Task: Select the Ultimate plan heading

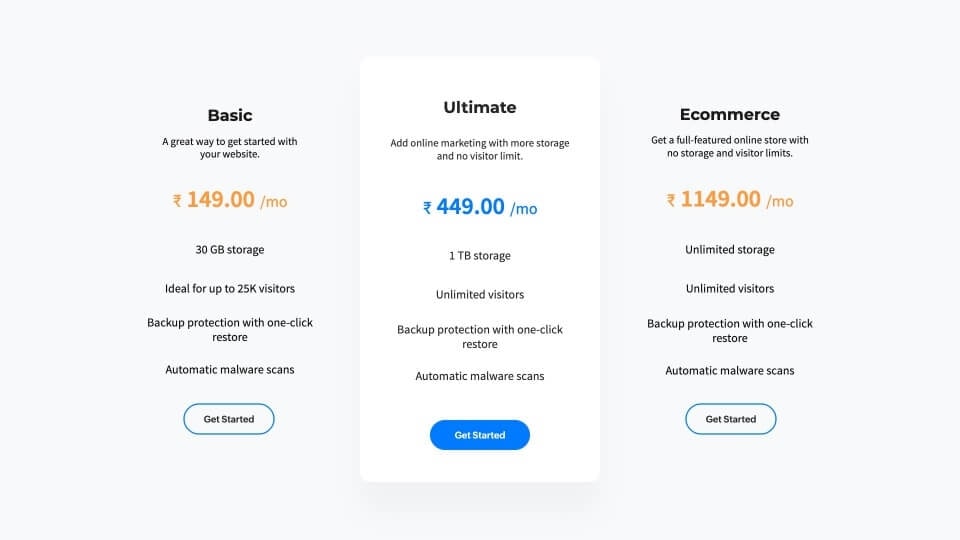Action: (x=479, y=107)
